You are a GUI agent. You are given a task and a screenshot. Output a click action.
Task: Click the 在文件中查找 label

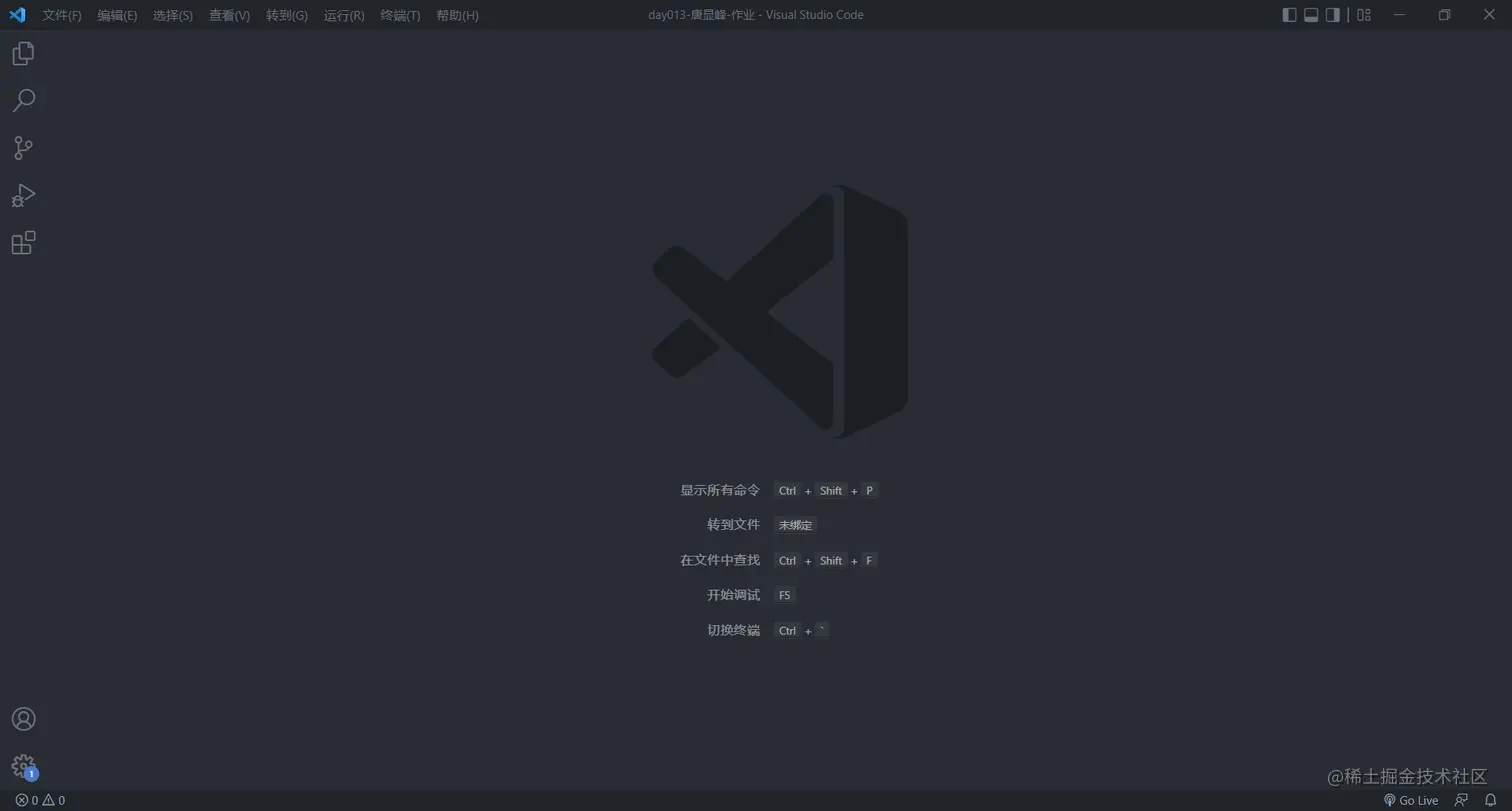[x=720, y=560]
